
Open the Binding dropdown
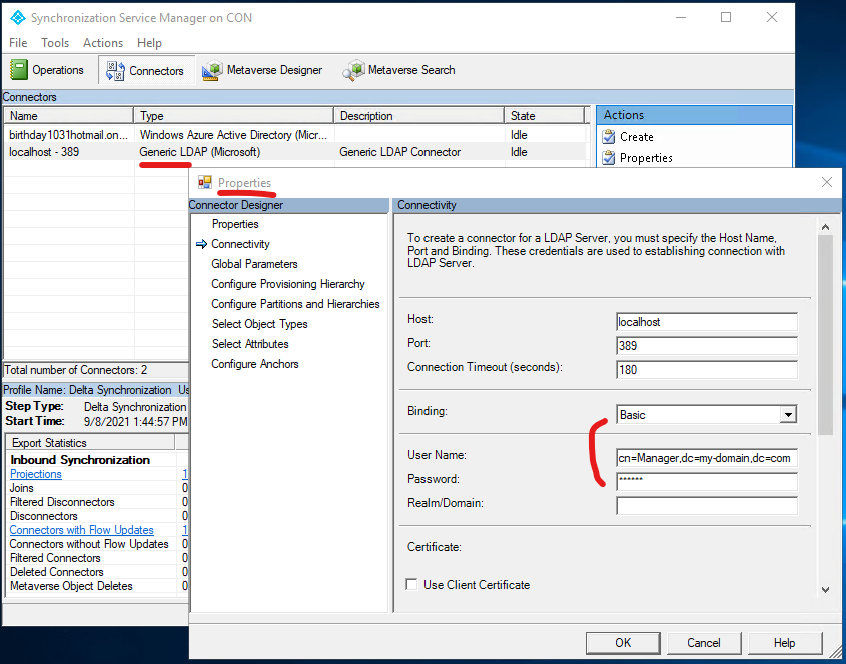tap(788, 415)
